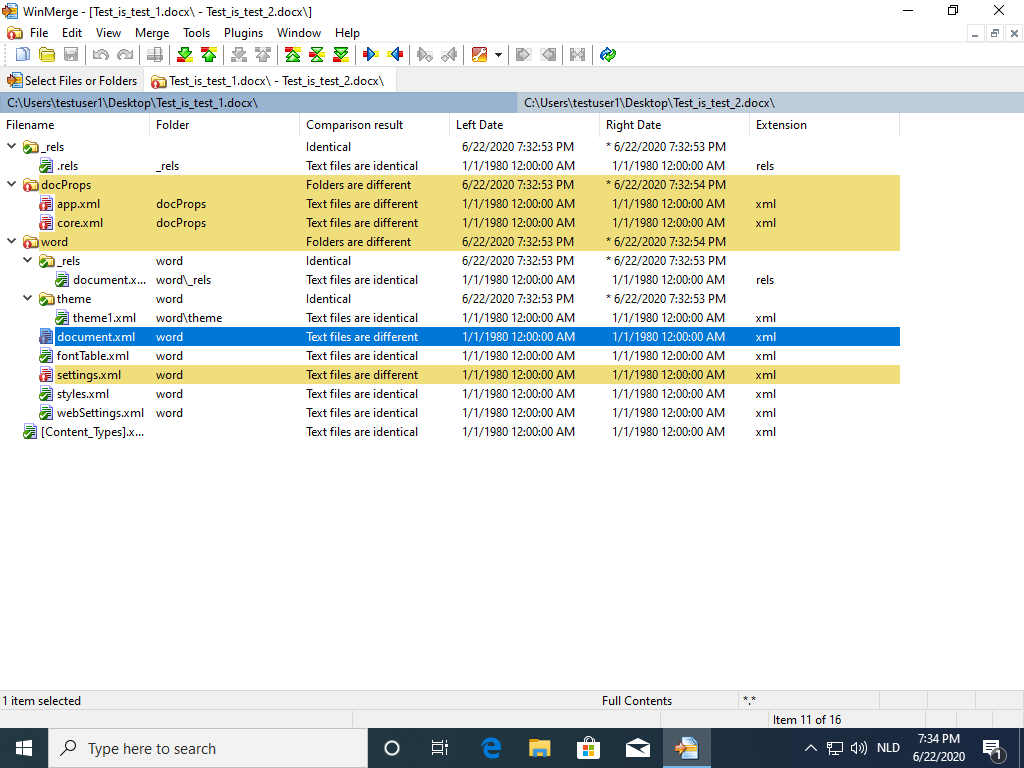Click the Save floppy disk icon
Screen dimensions: 1024x768
pyautogui.click(x=71, y=55)
